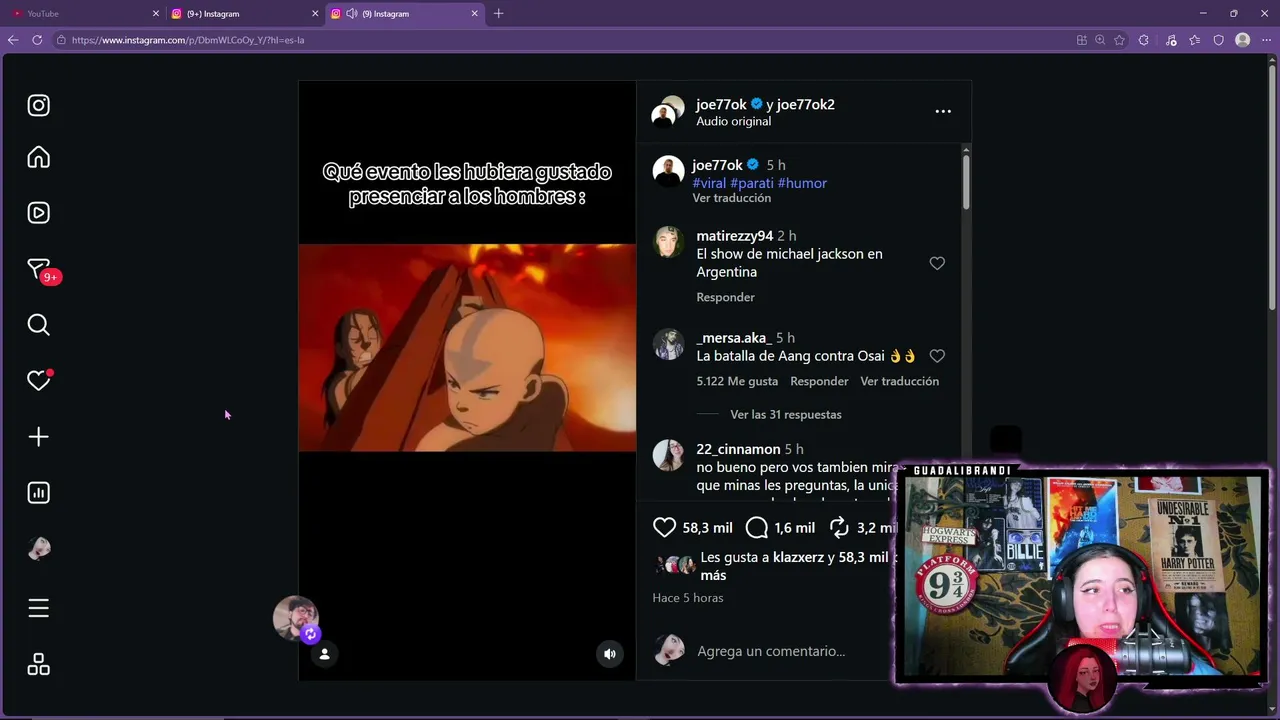Open Reels from the sidebar
Image resolution: width=1280 pixels, height=720 pixels.
coord(38,213)
